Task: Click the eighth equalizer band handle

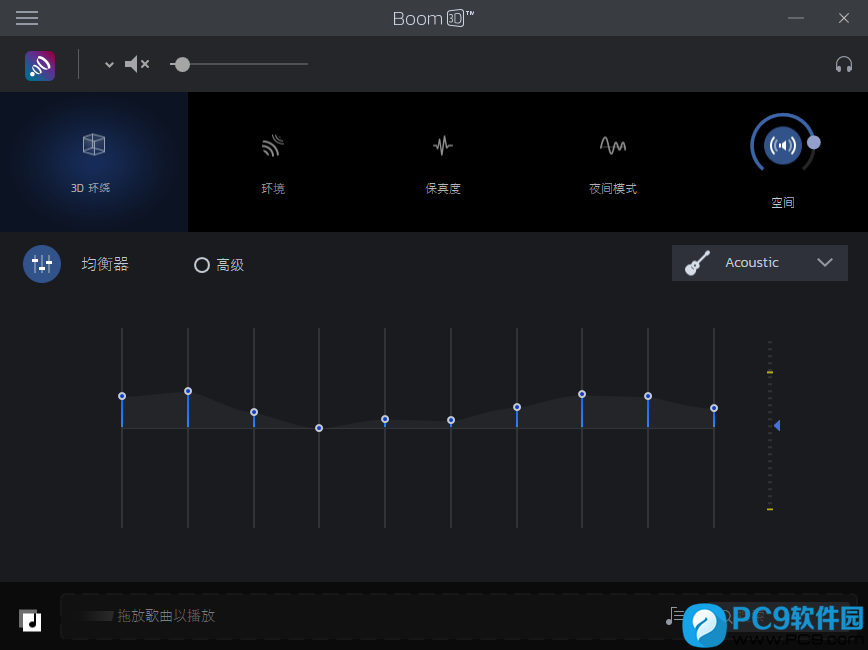Action: (582, 394)
